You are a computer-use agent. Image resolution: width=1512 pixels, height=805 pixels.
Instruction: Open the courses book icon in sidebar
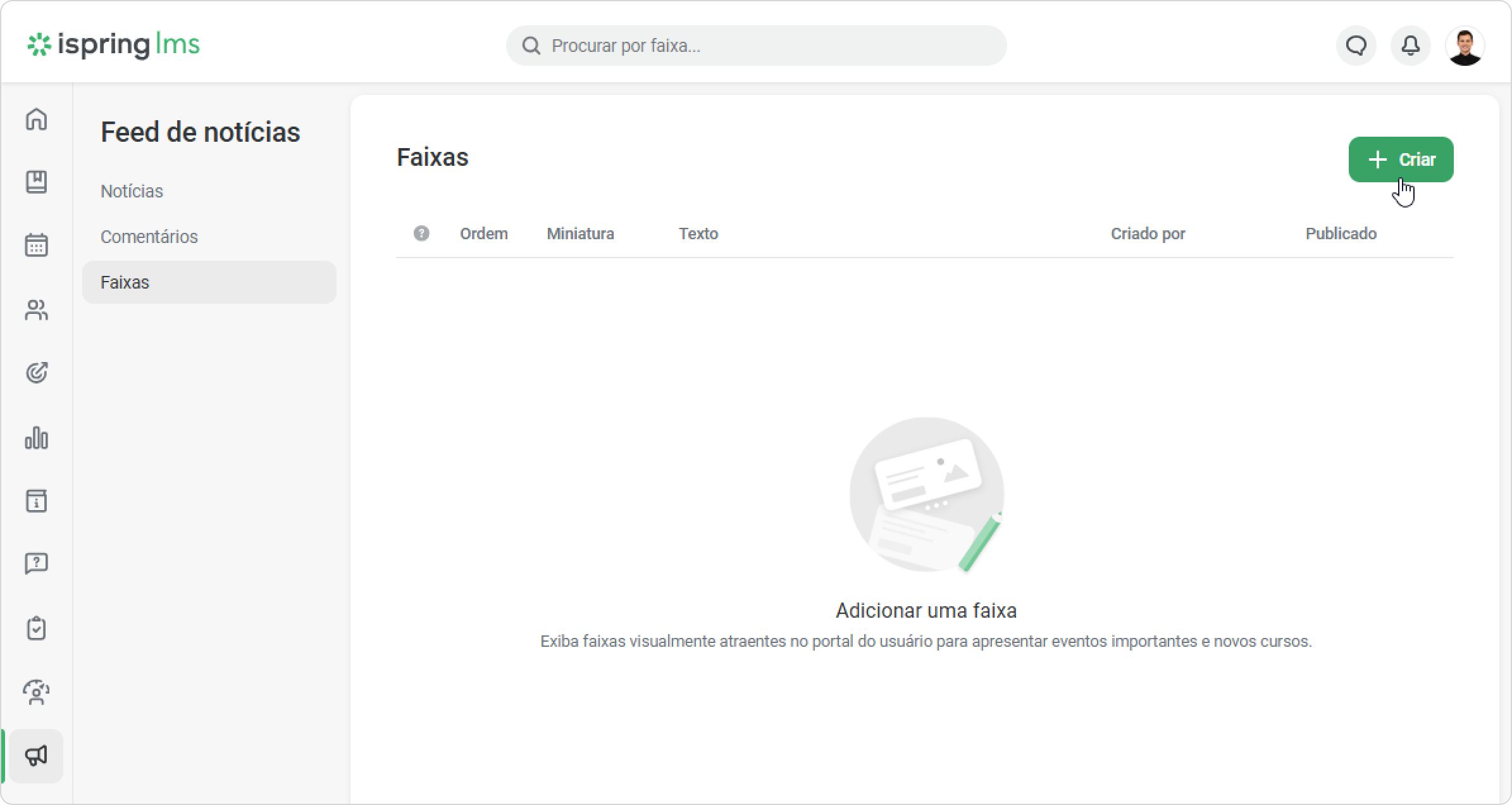coord(36,182)
